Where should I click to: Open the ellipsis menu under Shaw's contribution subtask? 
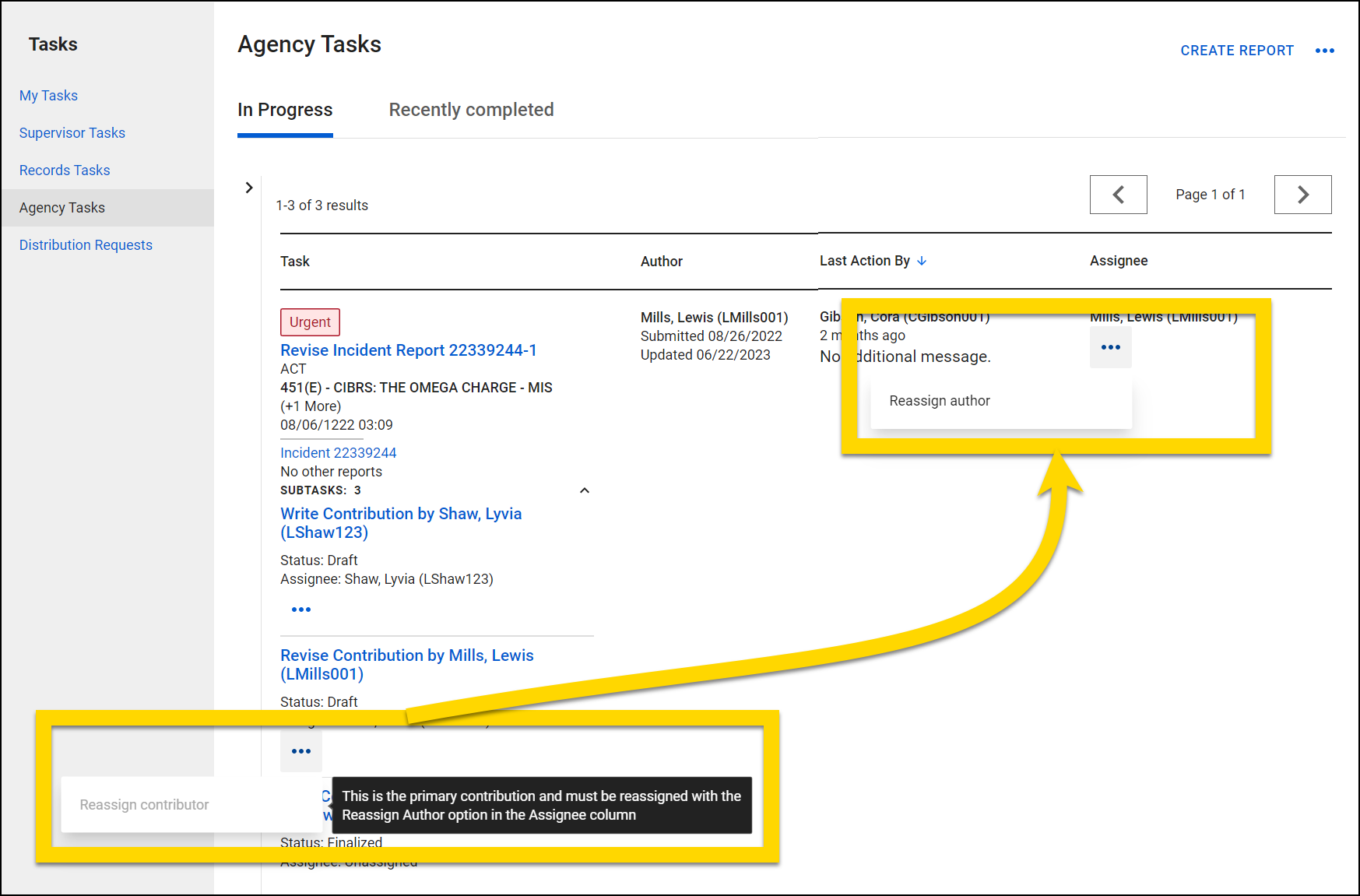tap(300, 609)
